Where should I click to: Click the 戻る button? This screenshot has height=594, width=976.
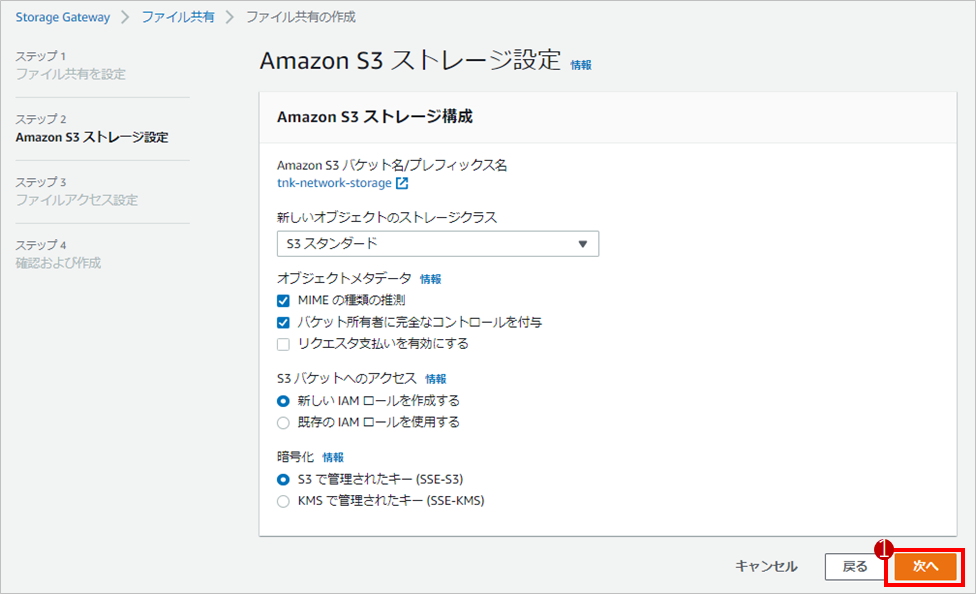pos(855,567)
